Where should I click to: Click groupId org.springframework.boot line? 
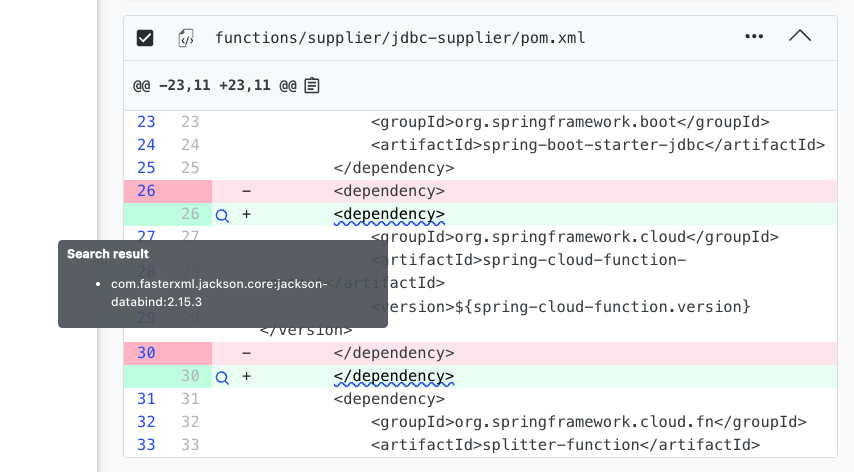coord(570,122)
